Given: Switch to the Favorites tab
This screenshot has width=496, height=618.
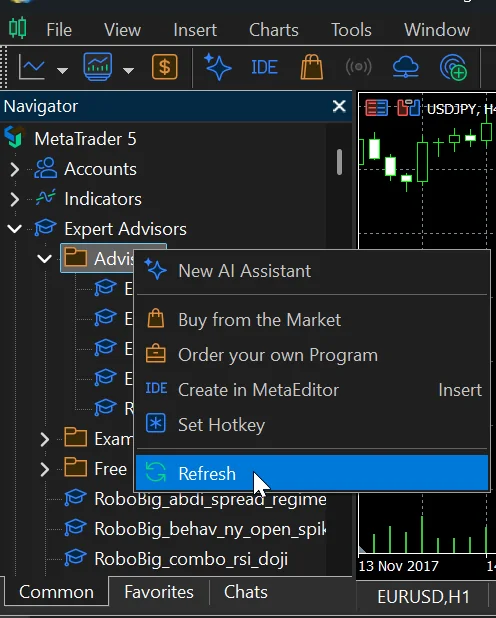Looking at the screenshot, I should point(159,592).
